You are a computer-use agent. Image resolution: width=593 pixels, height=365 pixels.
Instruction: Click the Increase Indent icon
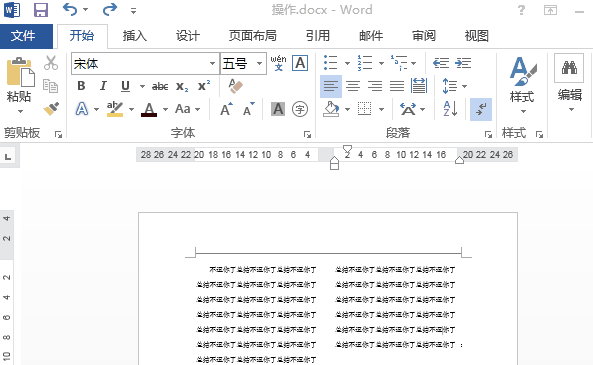(x=463, y=63)
